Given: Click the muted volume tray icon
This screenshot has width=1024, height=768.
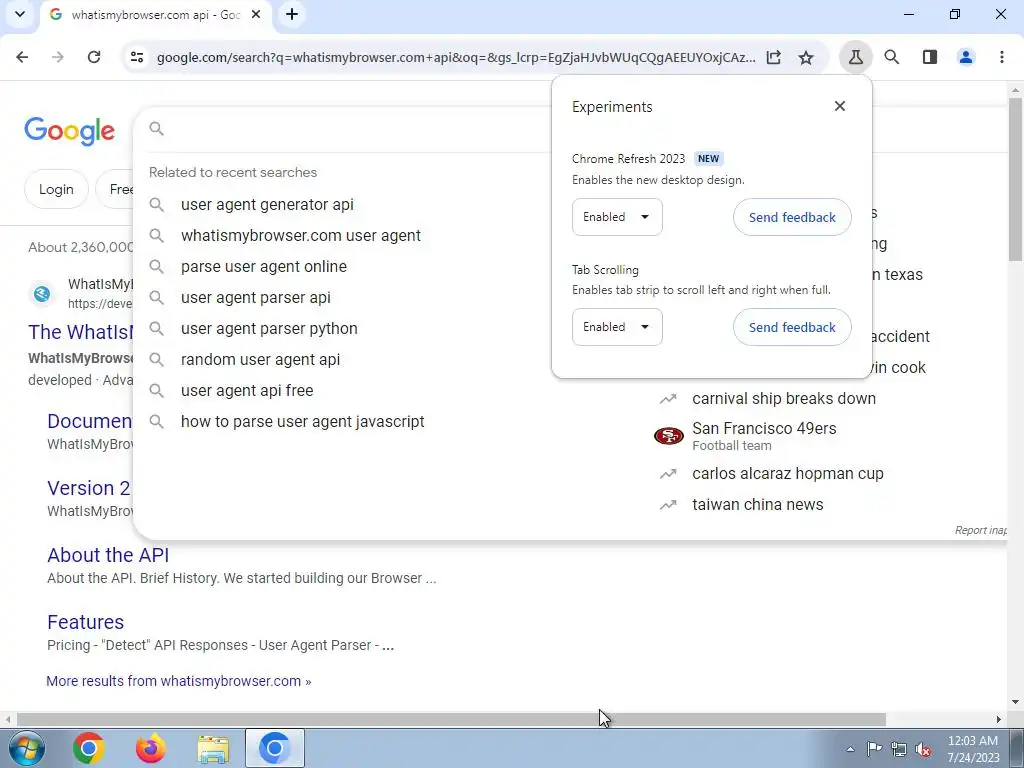Looking at the screenshot, I should pyautogui.click(x=923, y=749).
